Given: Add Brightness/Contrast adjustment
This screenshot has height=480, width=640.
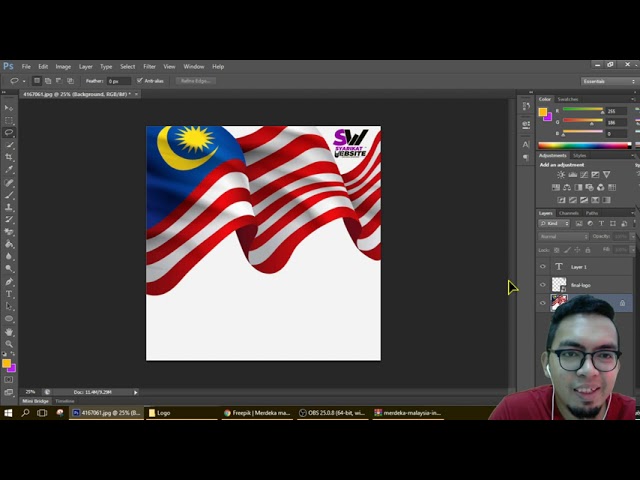Looking at the screenshot, I should coord(561,175).
